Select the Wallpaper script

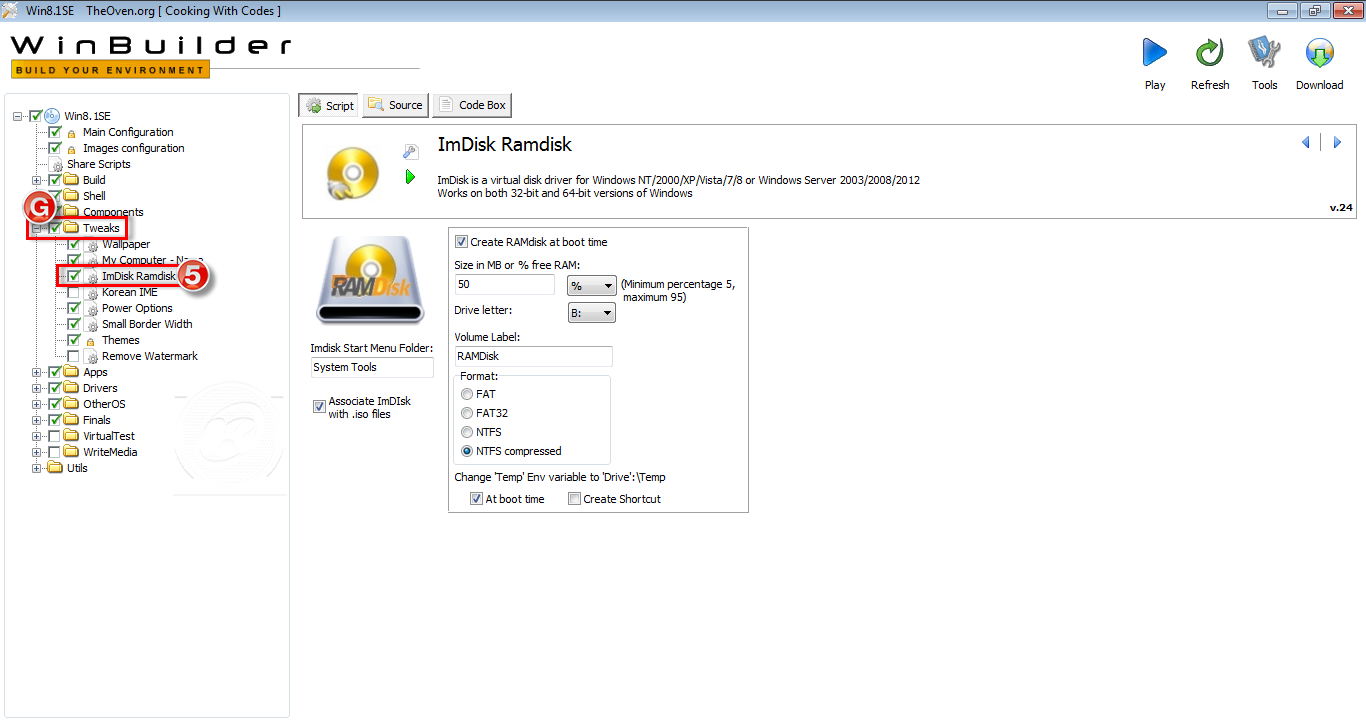(126, 244)
